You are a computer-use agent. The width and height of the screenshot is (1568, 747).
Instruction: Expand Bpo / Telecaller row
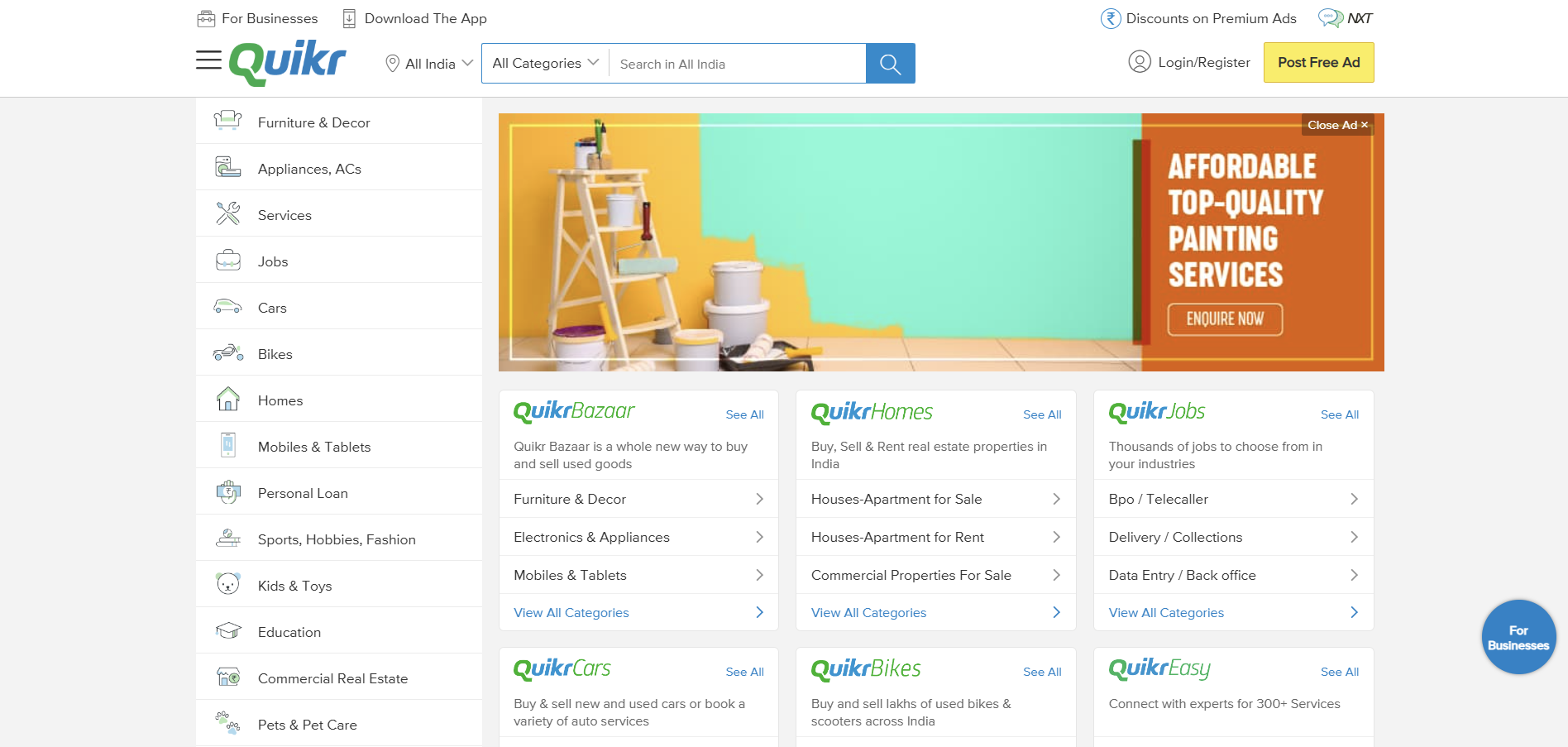point(1234,499)
